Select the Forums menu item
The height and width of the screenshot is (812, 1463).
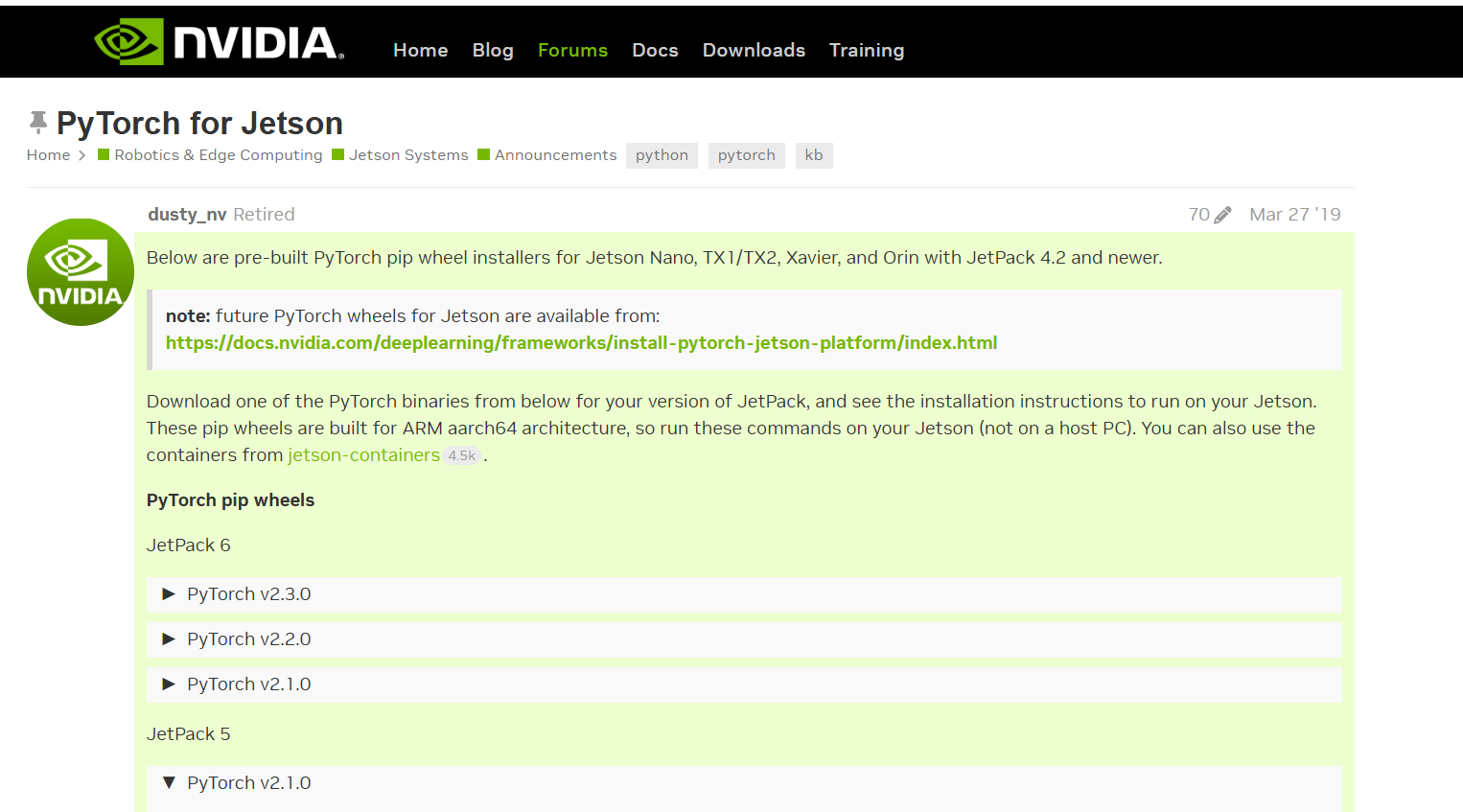572,50
